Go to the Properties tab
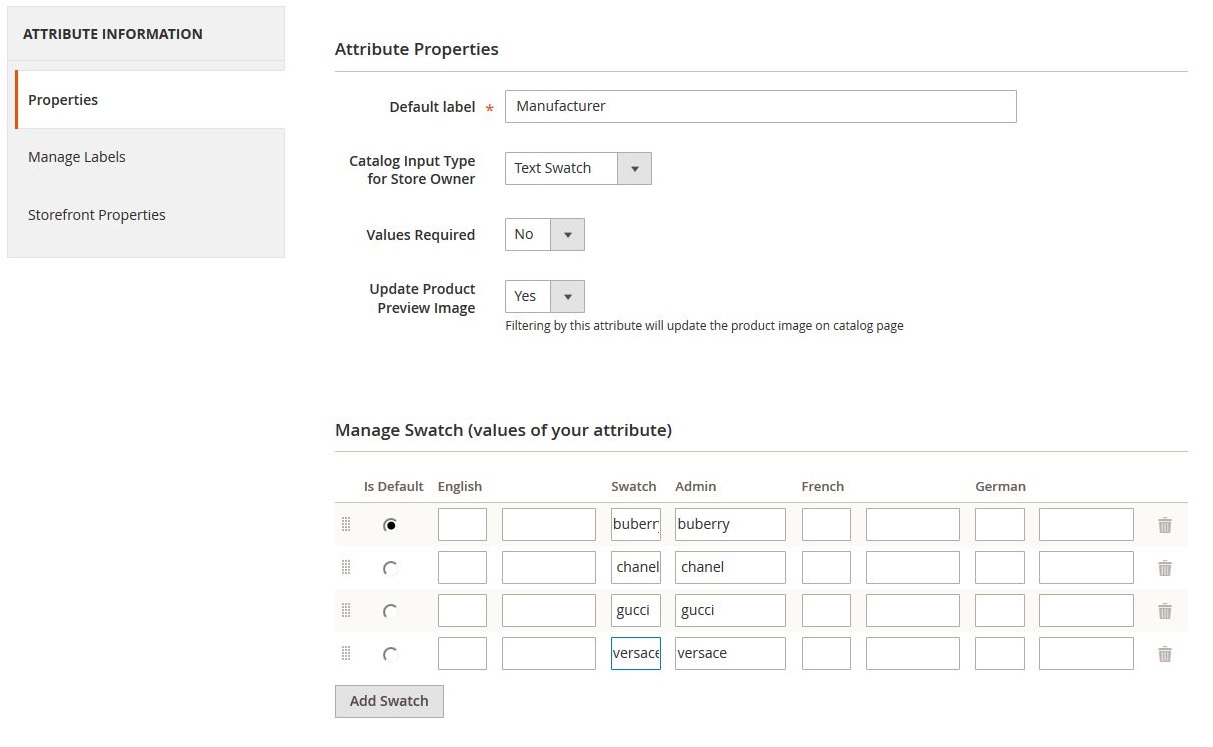The height and width of the screenshot is (747, 1213). pos(63,100)
